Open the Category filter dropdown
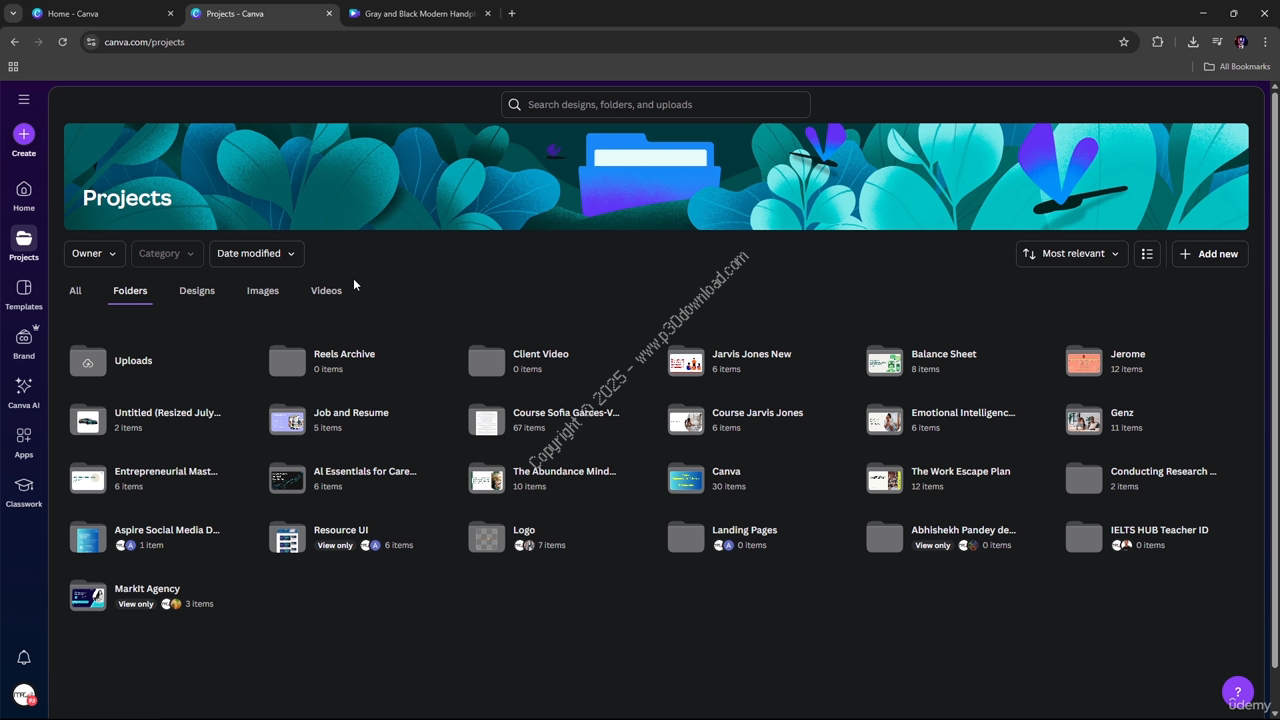Image resolution: width=1280 pixels, height=720 pixels. (167, 254)
